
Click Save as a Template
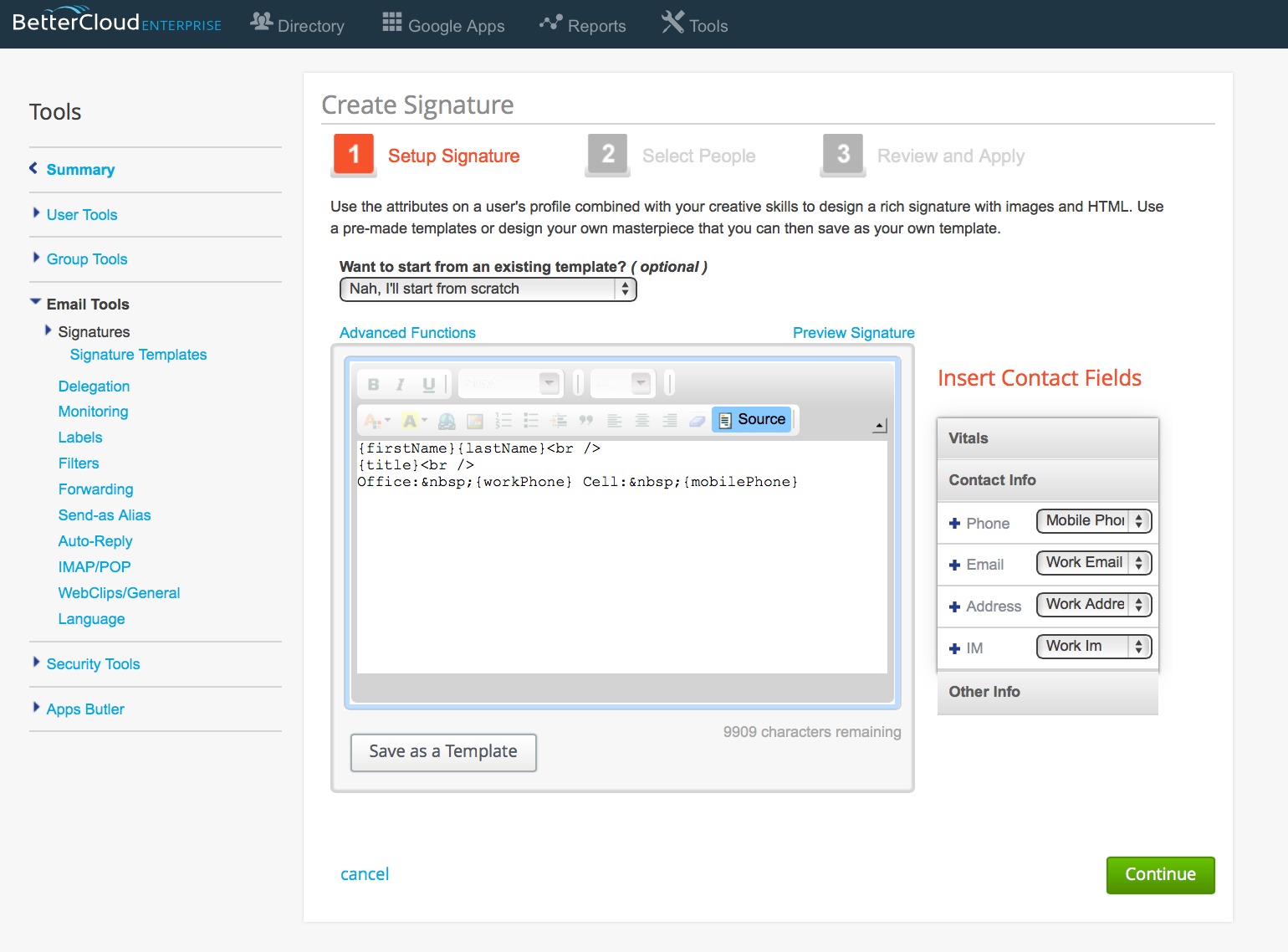[442, 752]
